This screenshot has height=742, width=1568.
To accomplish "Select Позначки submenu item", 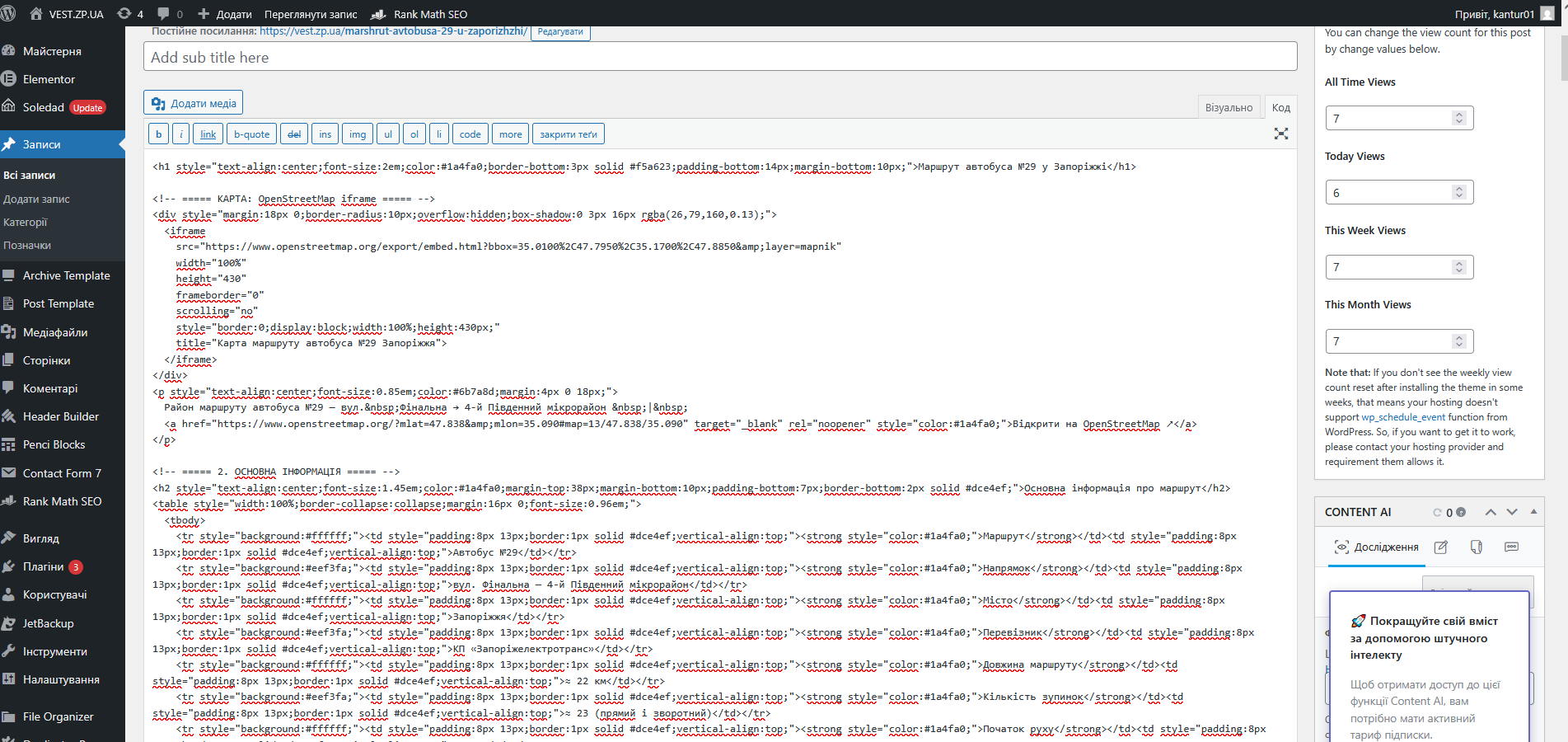I will point(27,245).
